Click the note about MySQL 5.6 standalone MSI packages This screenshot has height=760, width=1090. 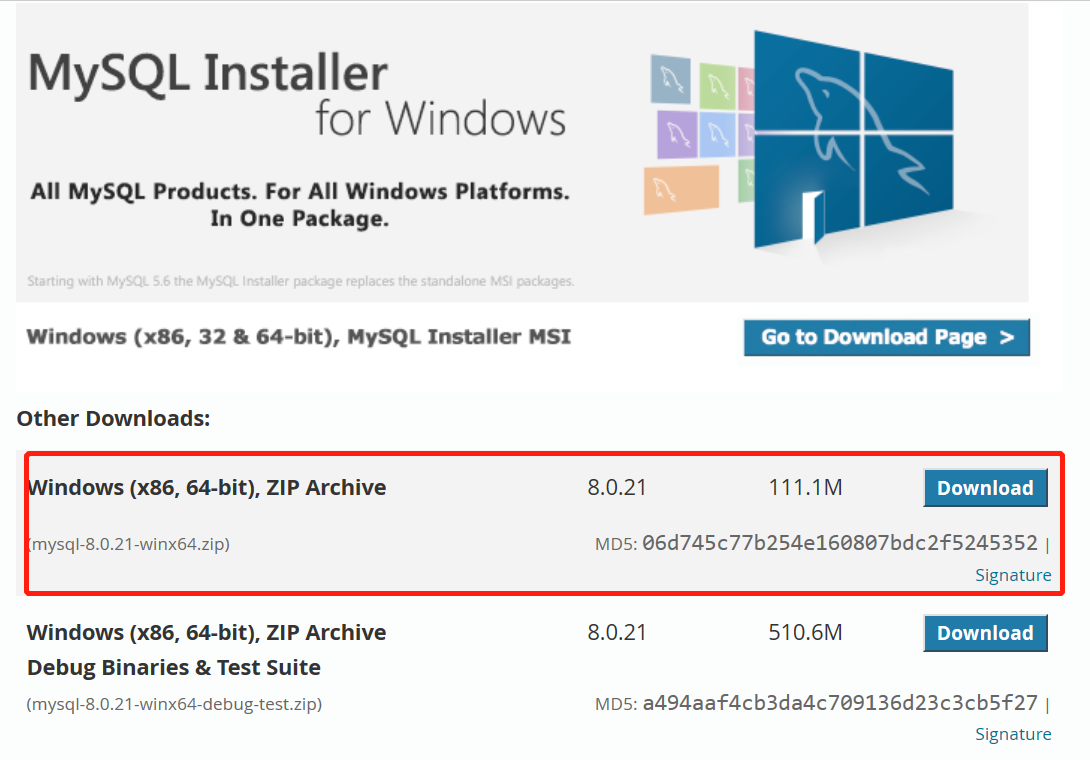coord(300,281)
